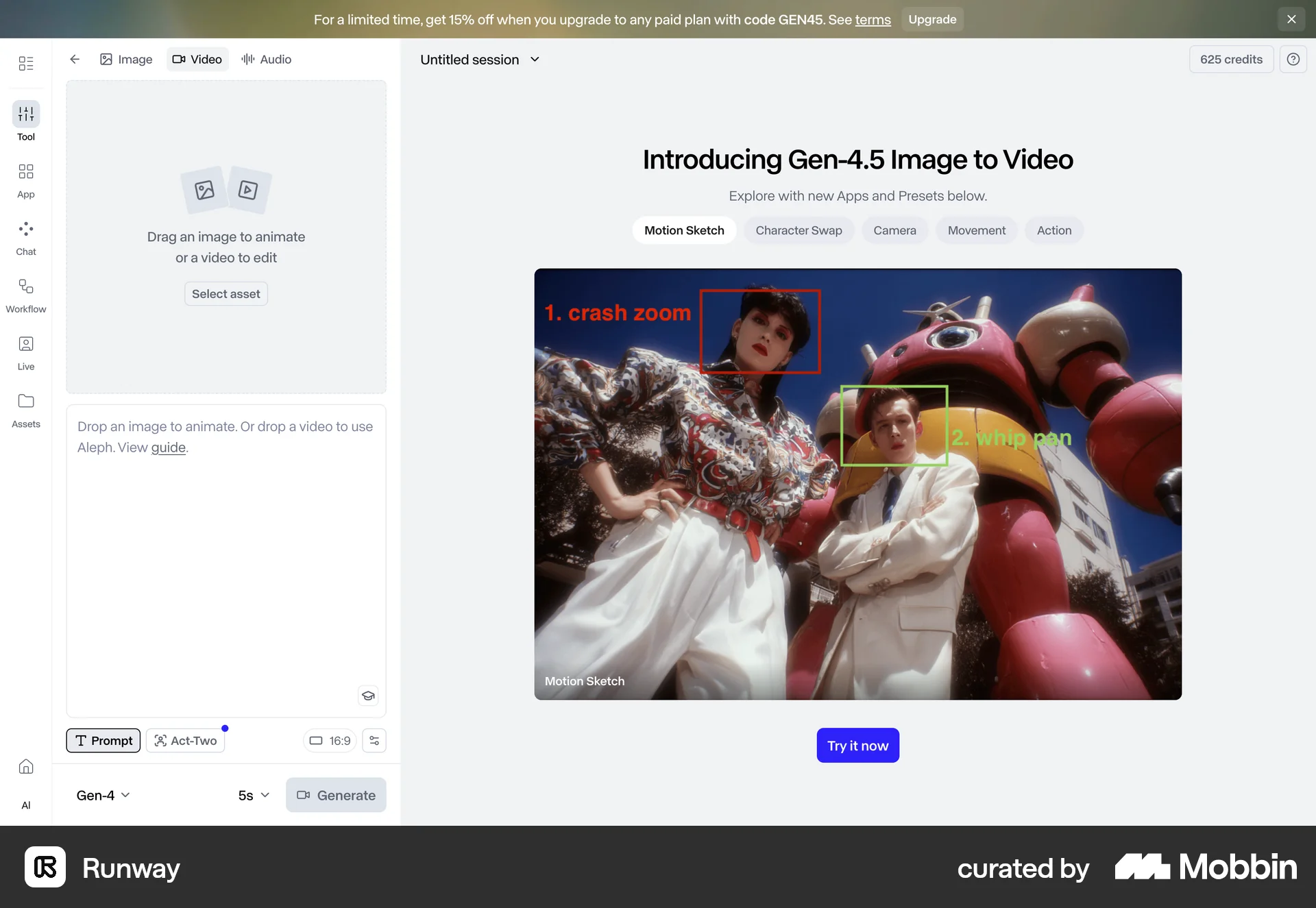Open the Assets panel in sidebar
This screenshot has width=1316, height=908.
(26, 409)
